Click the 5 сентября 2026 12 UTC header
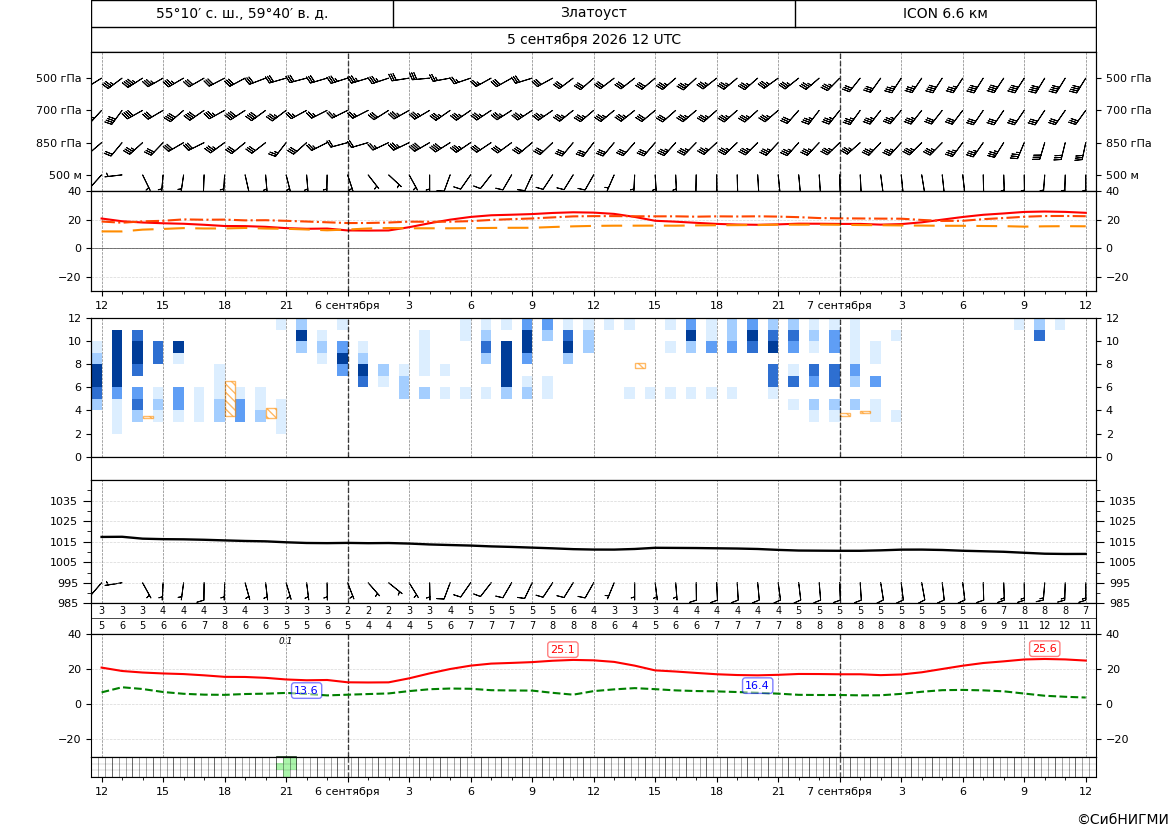The image size is (1169, 827). [593, 40]
